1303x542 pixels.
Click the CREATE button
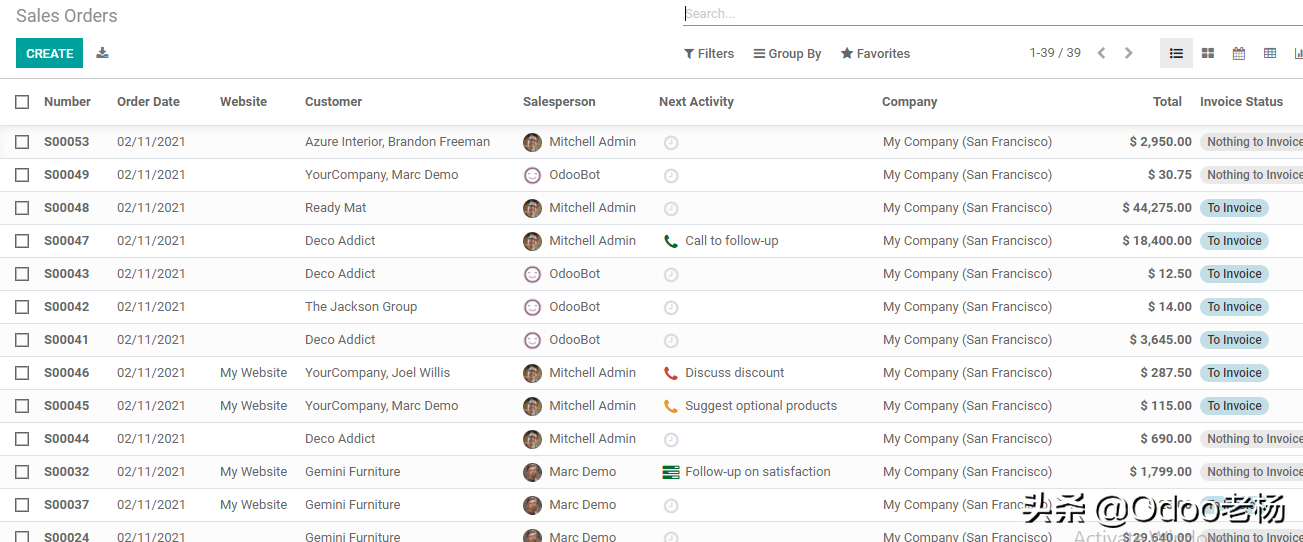[x=49, y=53]
